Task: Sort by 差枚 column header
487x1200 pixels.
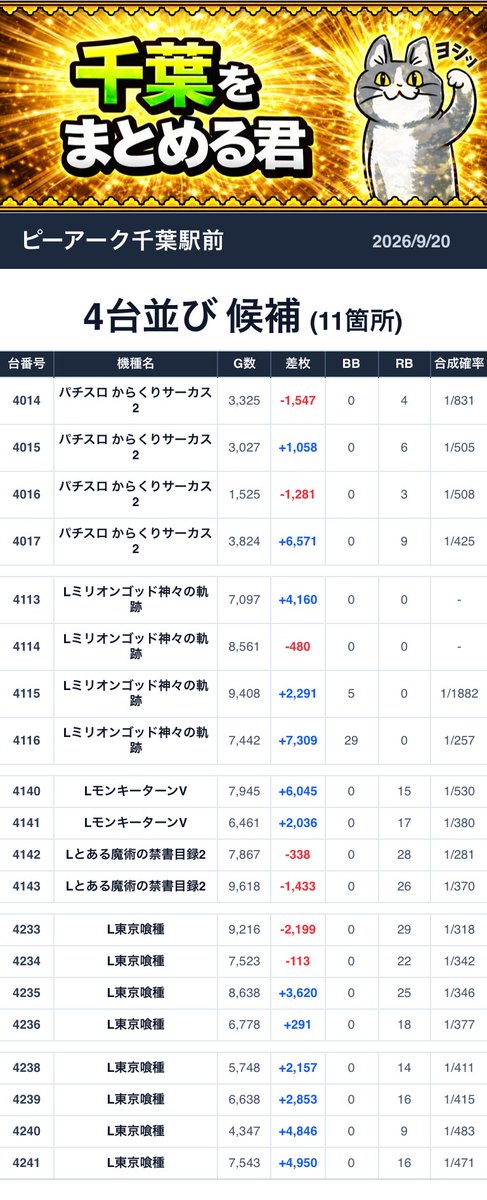Action: (298, 364)
